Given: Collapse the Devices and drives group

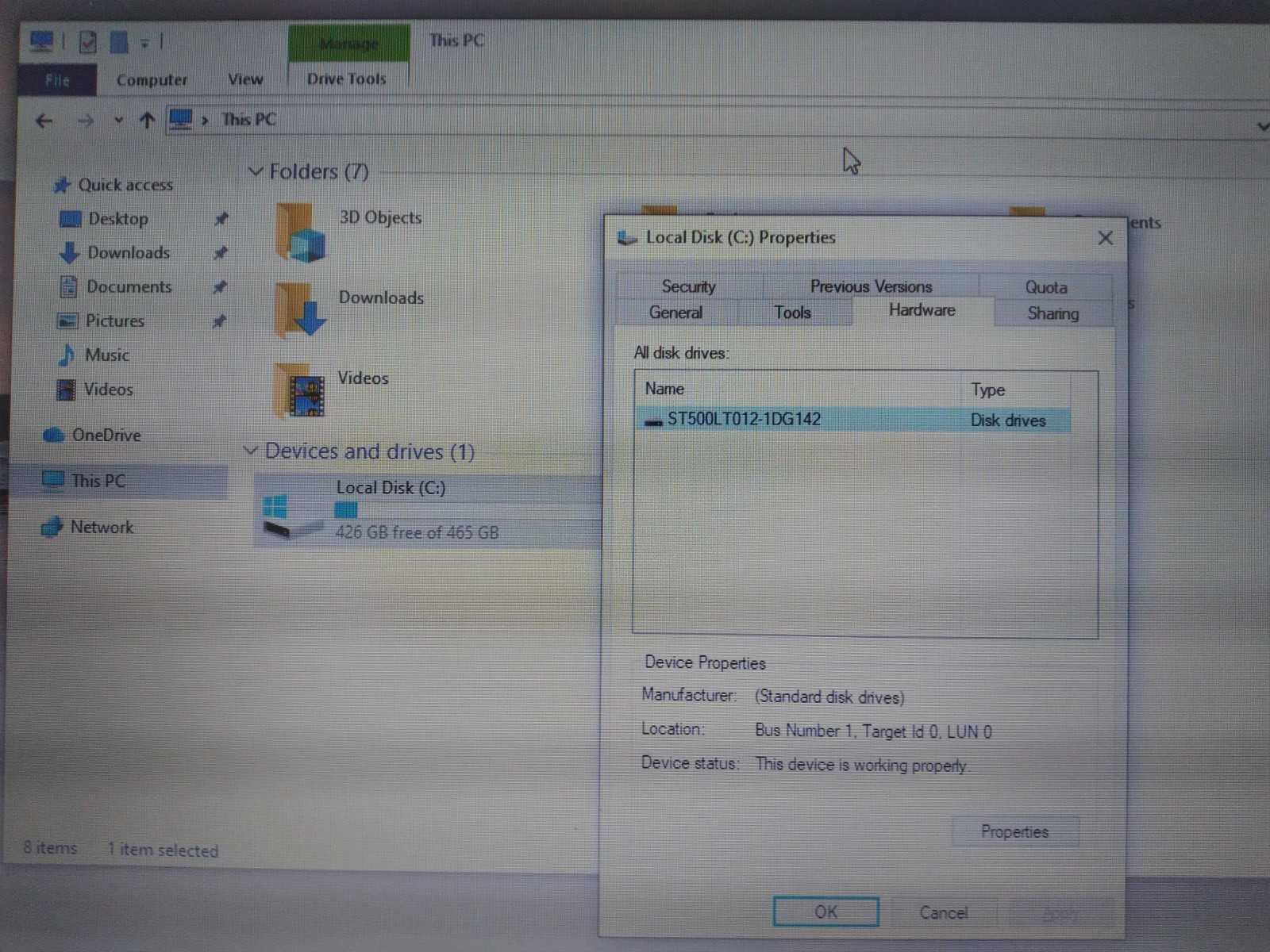Looking at the screenshot, I should [x=251, y=451].
